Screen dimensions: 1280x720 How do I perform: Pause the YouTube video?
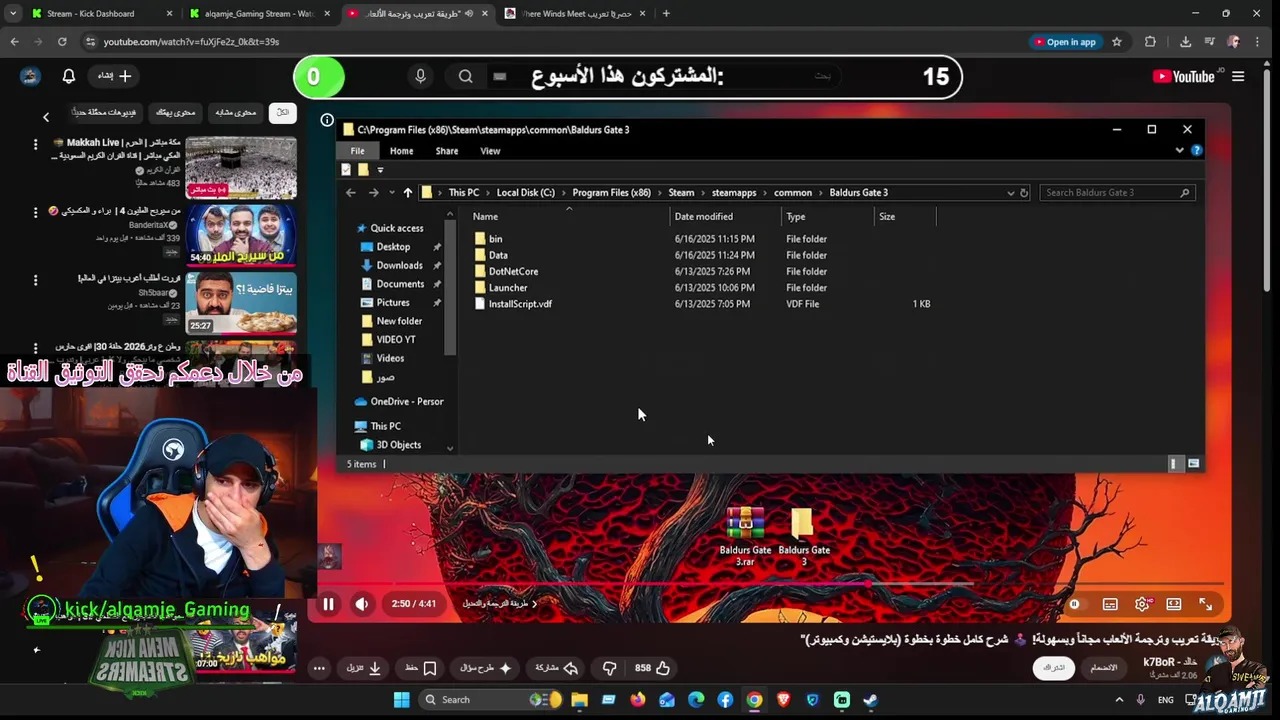[x=328, y=604]
